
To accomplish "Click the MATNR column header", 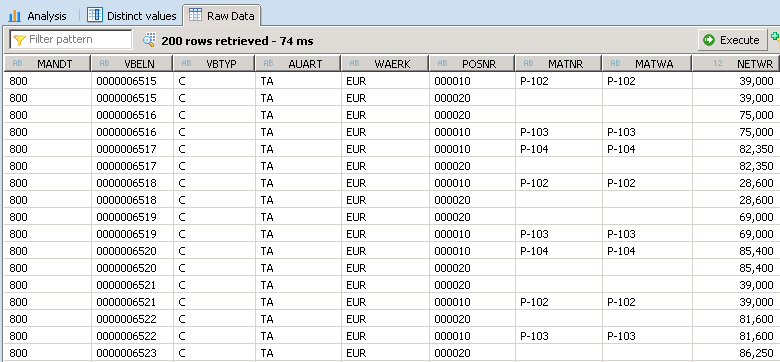I will tap(559, 64).
